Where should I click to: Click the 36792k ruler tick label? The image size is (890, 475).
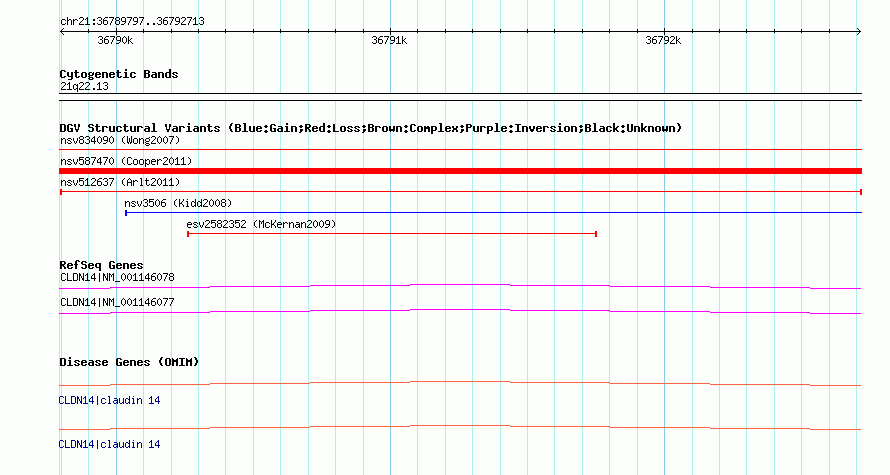663,40
